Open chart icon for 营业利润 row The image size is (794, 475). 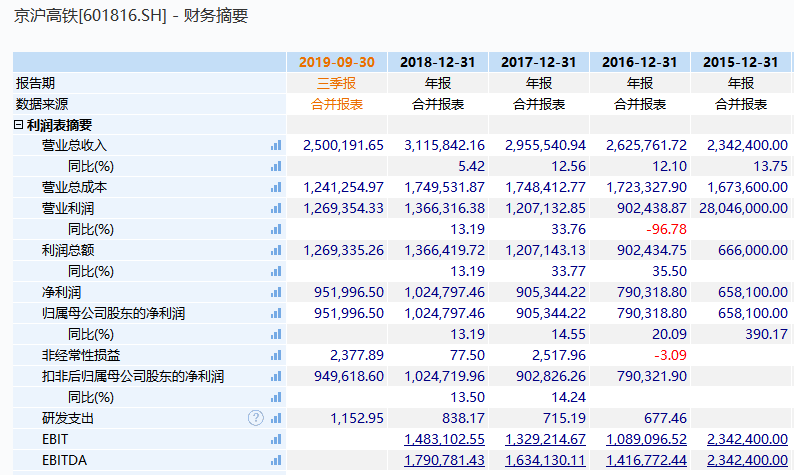click(x=276, y=209)
